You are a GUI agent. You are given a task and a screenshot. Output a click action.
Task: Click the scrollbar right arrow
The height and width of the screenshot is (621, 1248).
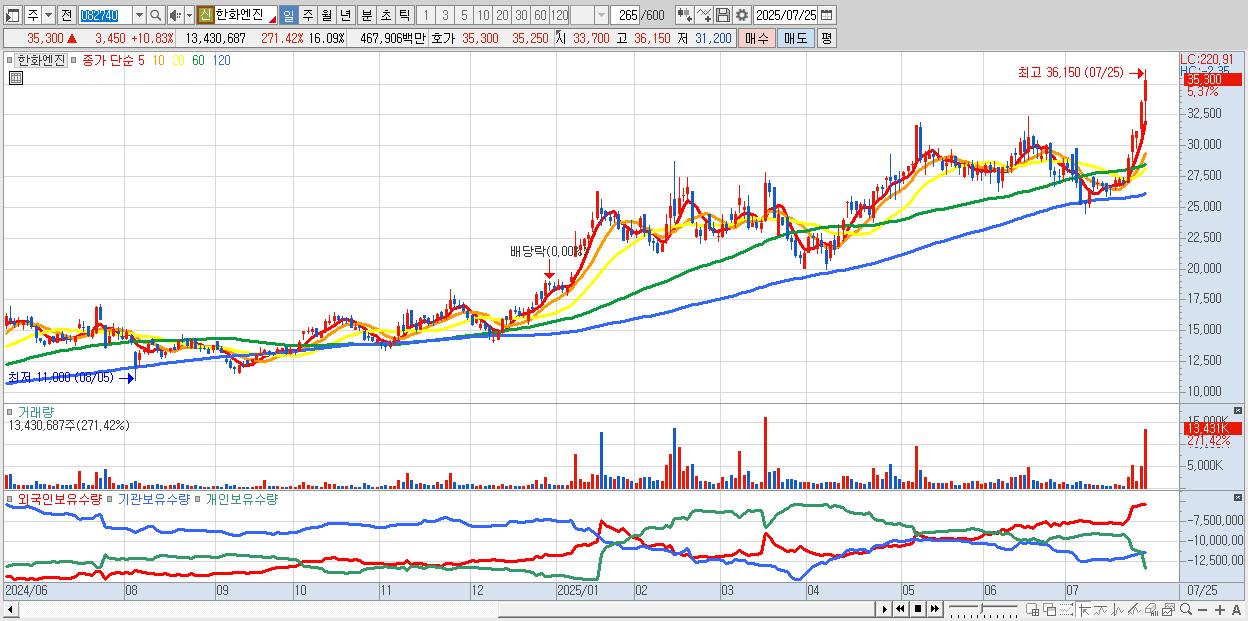pos(885,609)
